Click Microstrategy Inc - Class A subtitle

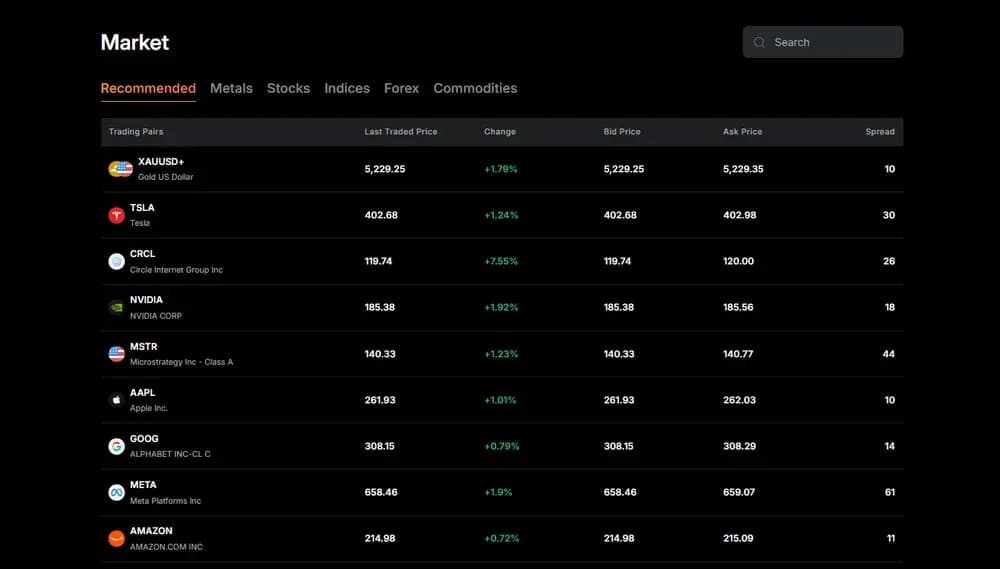tap(182, 362)
